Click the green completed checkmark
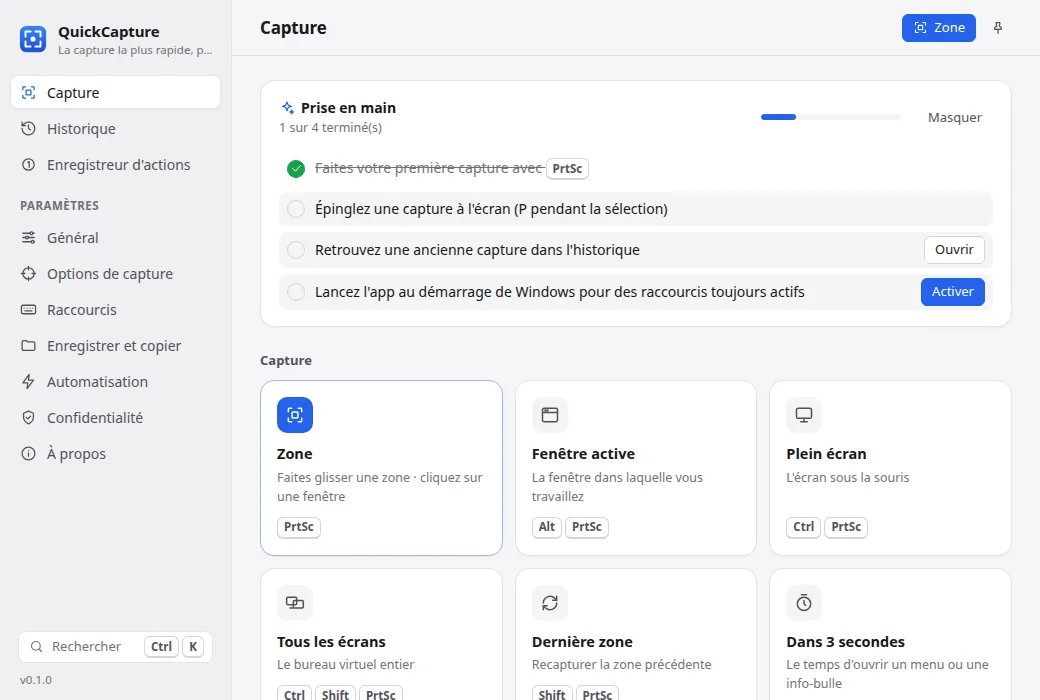1040x700 pixels. click(x=296, y=169)
